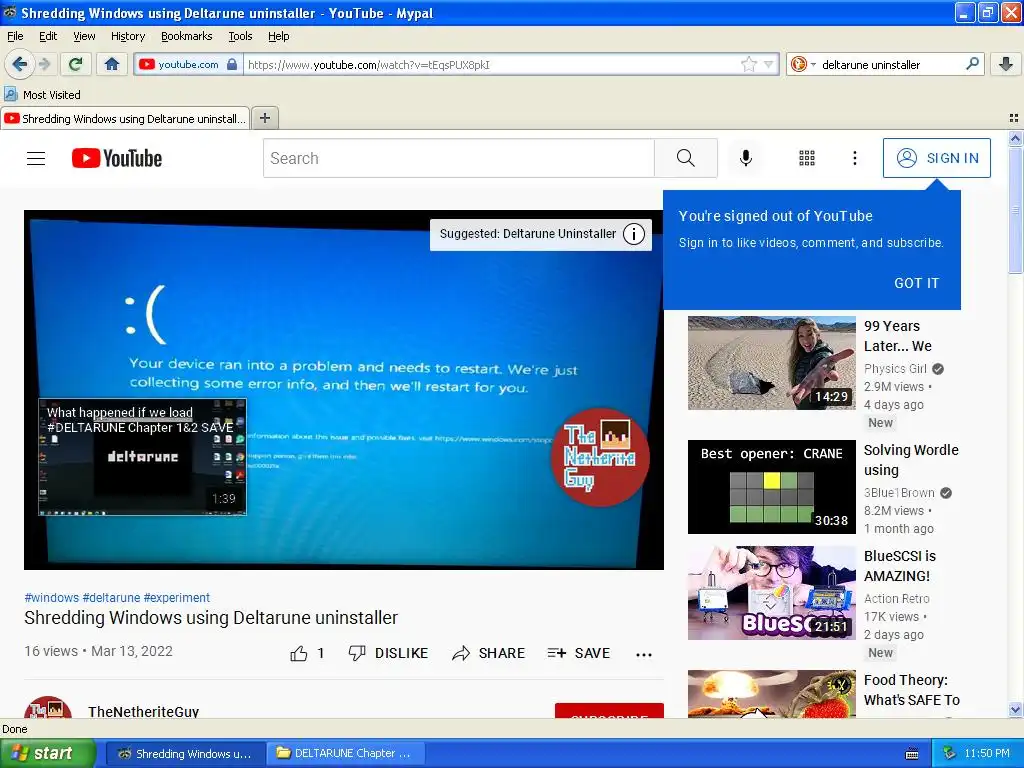The width and height of the screenshot is (1024, 768).
Task: Click the #deltarune hashtag link
Action: click(111, 598)
